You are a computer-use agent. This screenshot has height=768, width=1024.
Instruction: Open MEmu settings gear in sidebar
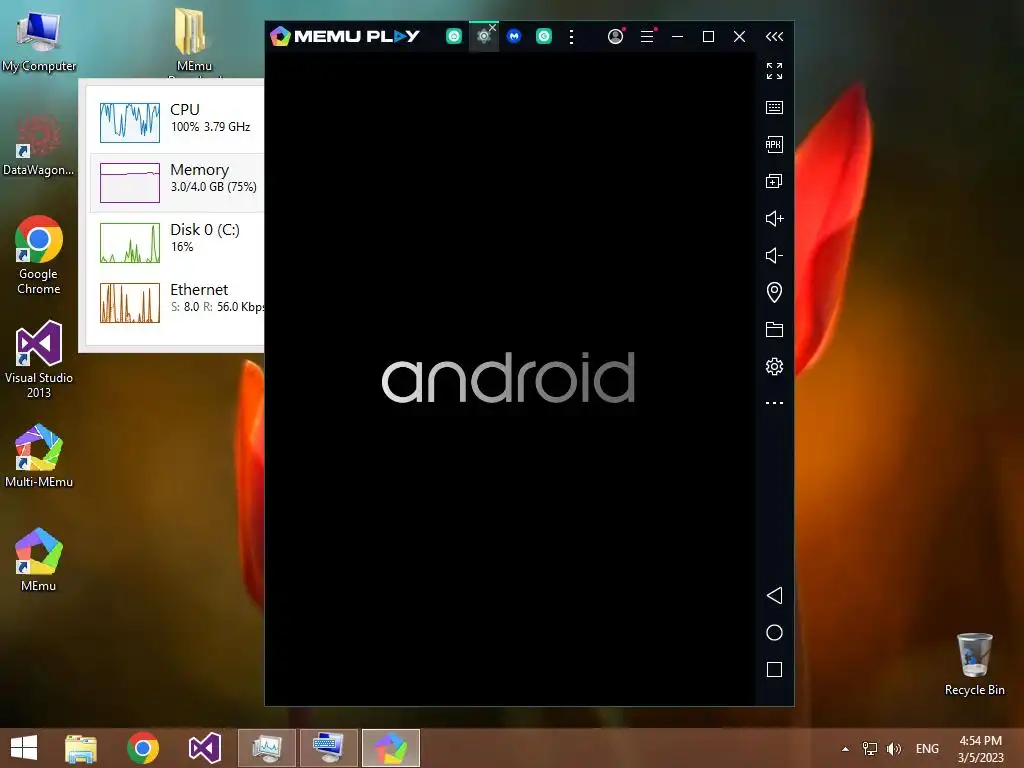775,366
